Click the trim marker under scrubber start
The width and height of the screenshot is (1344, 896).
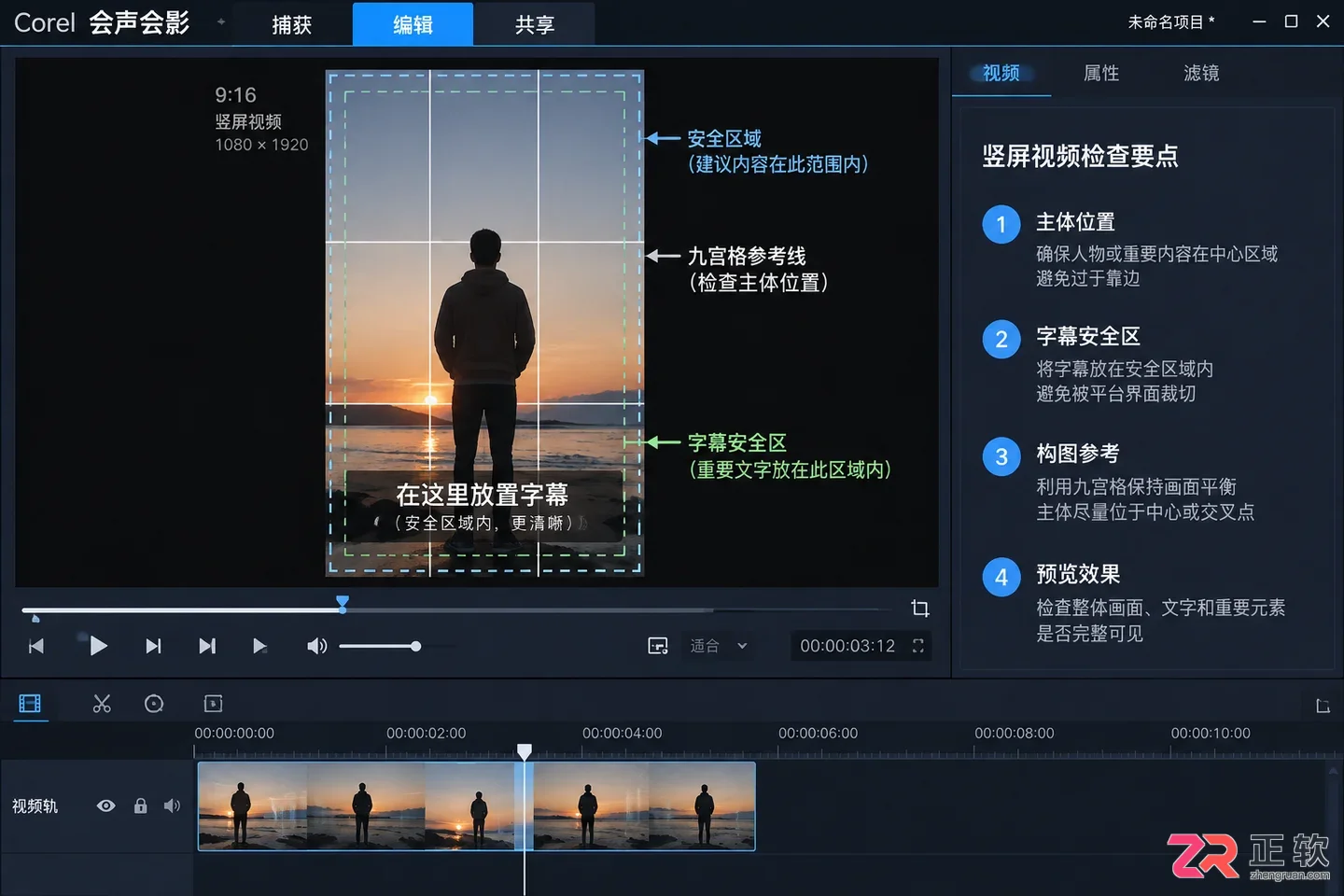(35, 618)
